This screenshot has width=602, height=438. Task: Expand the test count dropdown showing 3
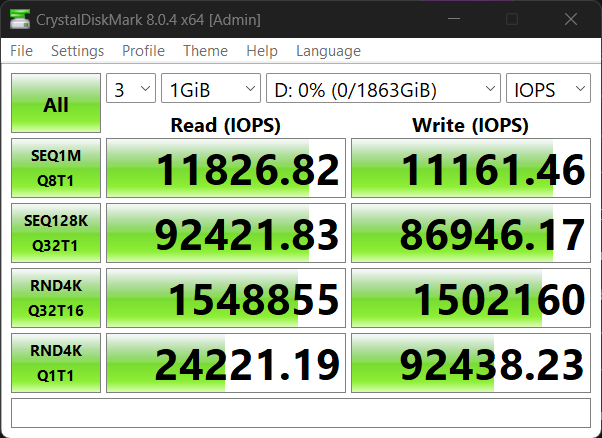click(x=131, y=88)
